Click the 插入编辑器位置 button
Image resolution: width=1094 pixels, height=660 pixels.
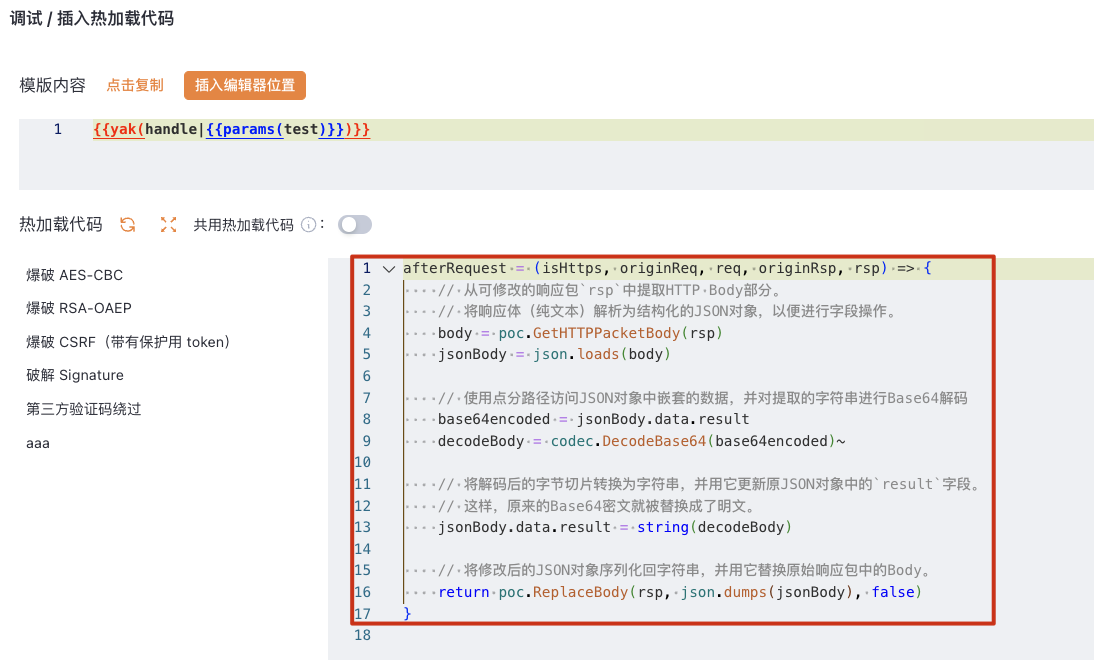coord(245,85)
